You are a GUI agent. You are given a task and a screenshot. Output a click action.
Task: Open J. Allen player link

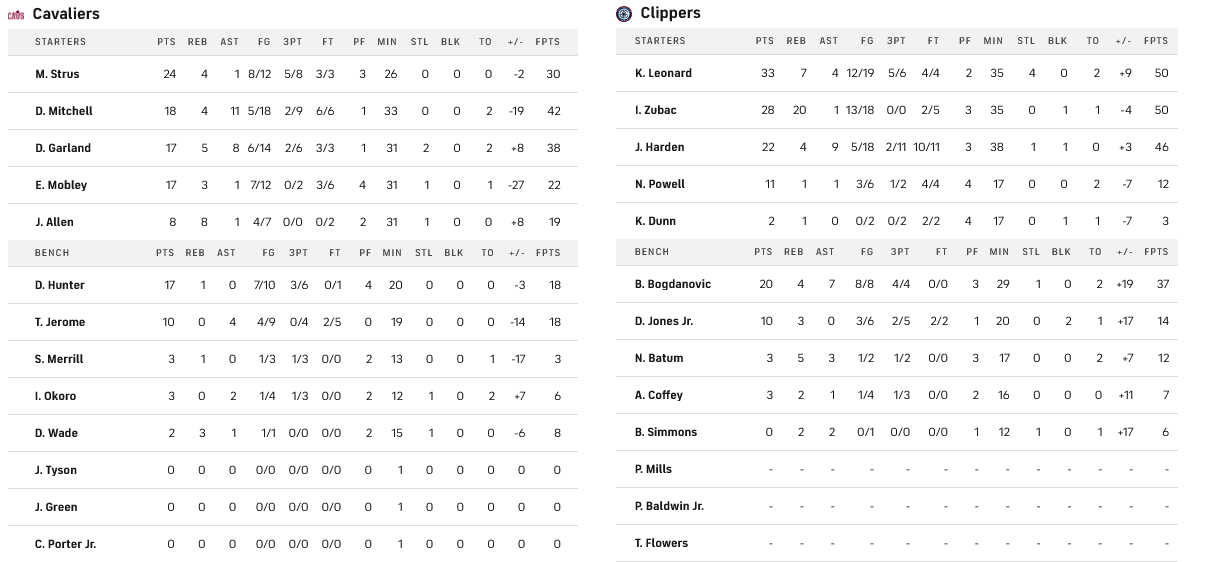tap(54, 222)
